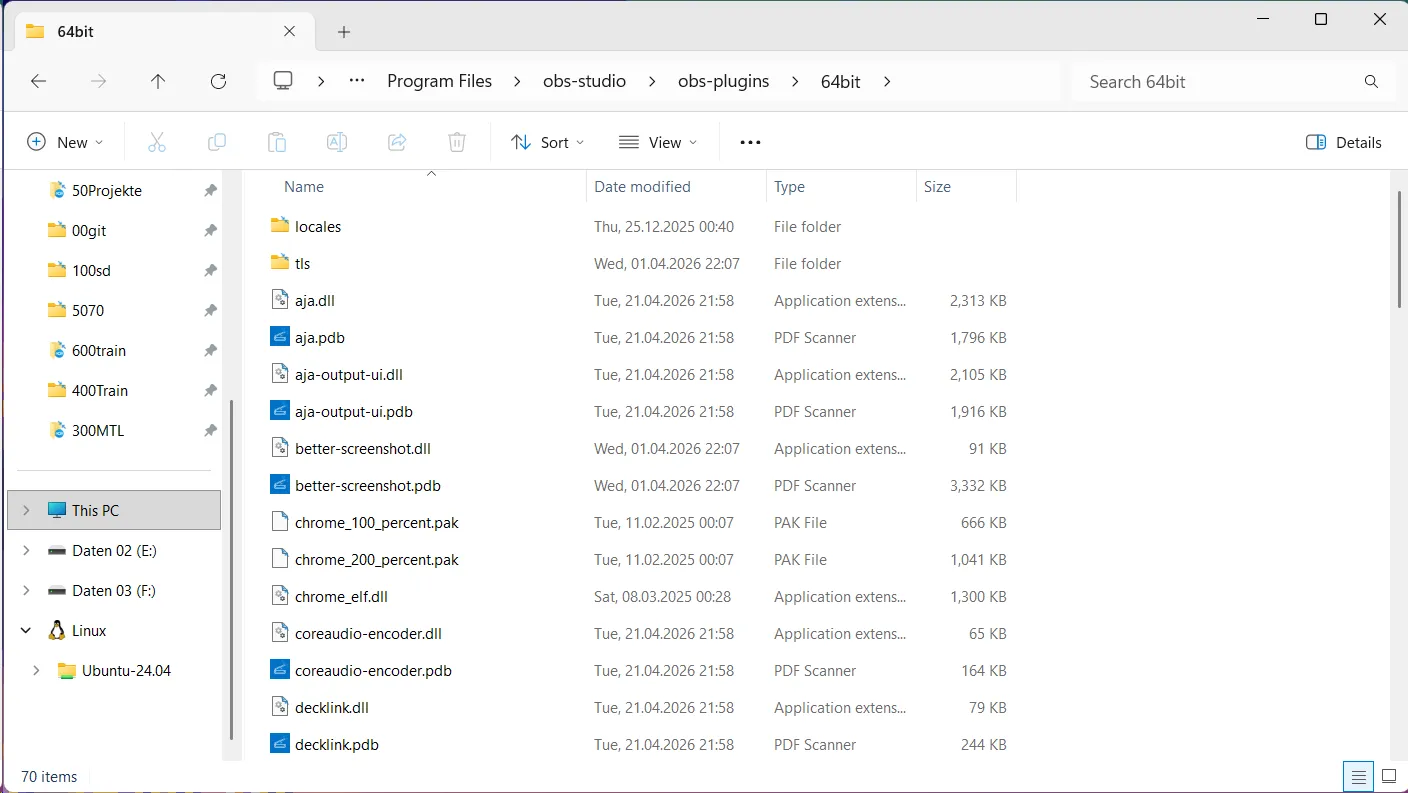Open the New item menu button

[66, 142]
